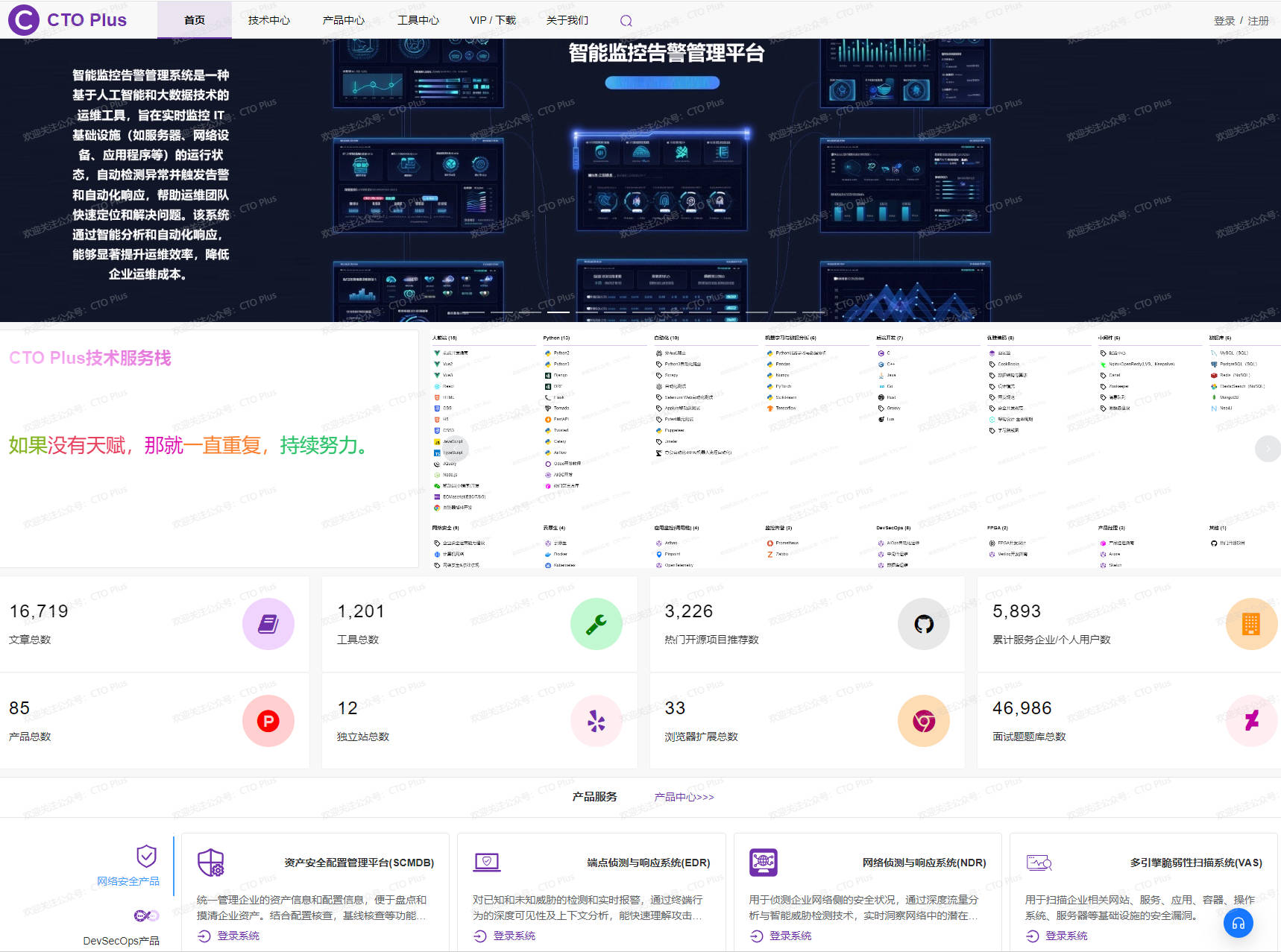1281x952 pixels.
Task: Click the banner title 智能监控告警管理平台
Action: coord(667,54)
